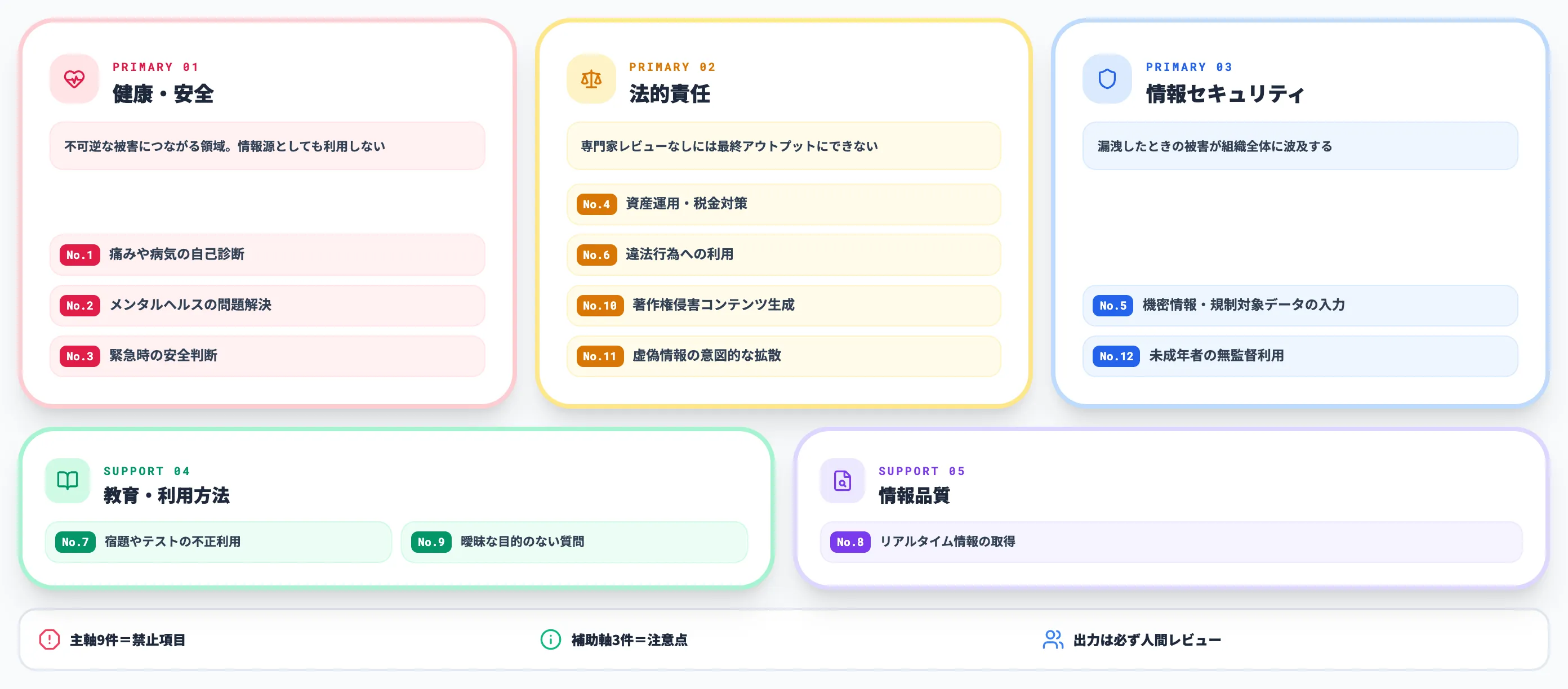Image resolution: width=1568 pixels, height=689 pixels.
Task: Click the heart pulse icon for 健康・安全
Action: click(x=74, y=79)
